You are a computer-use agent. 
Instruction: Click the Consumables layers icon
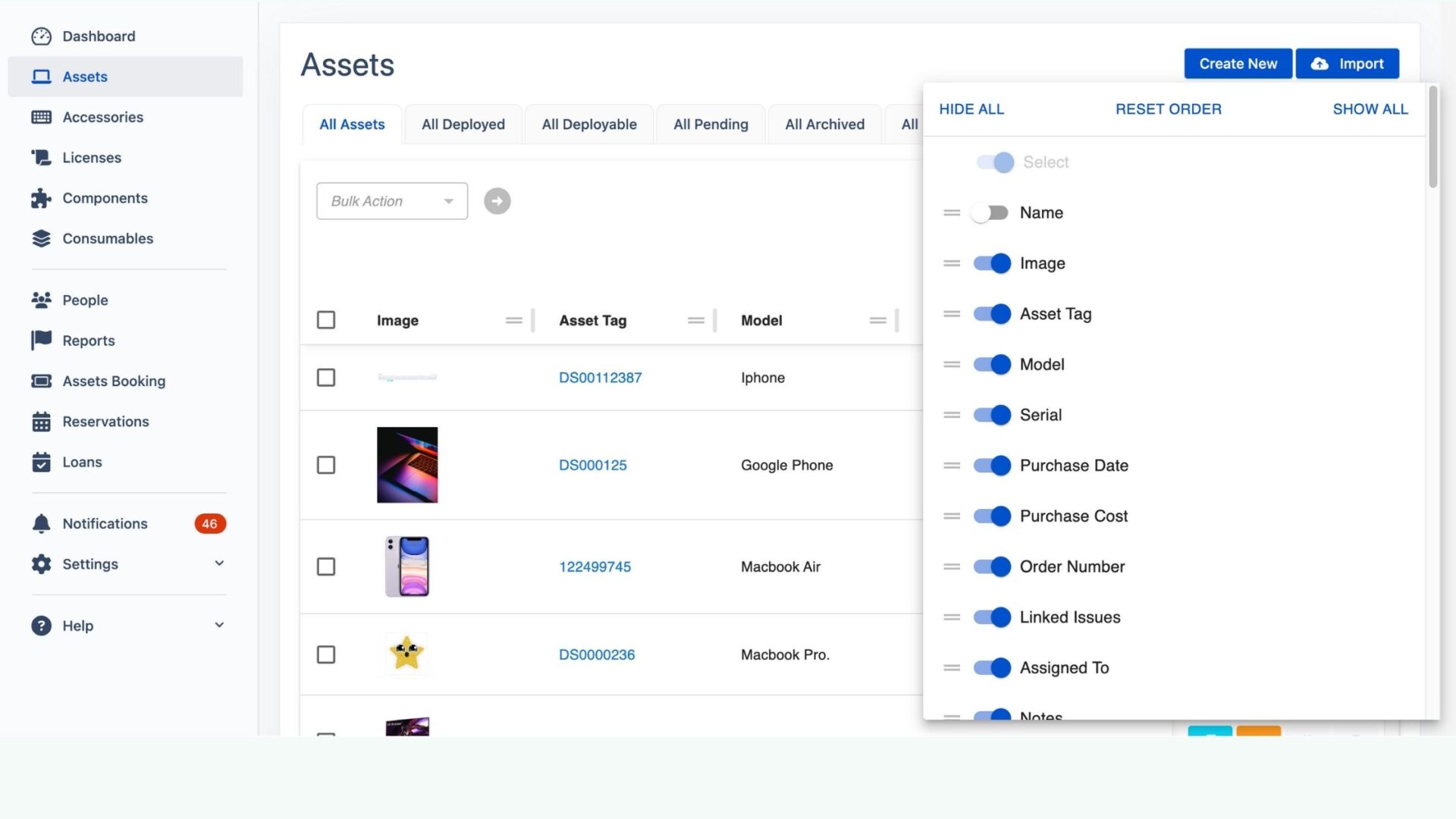(41, 239)
